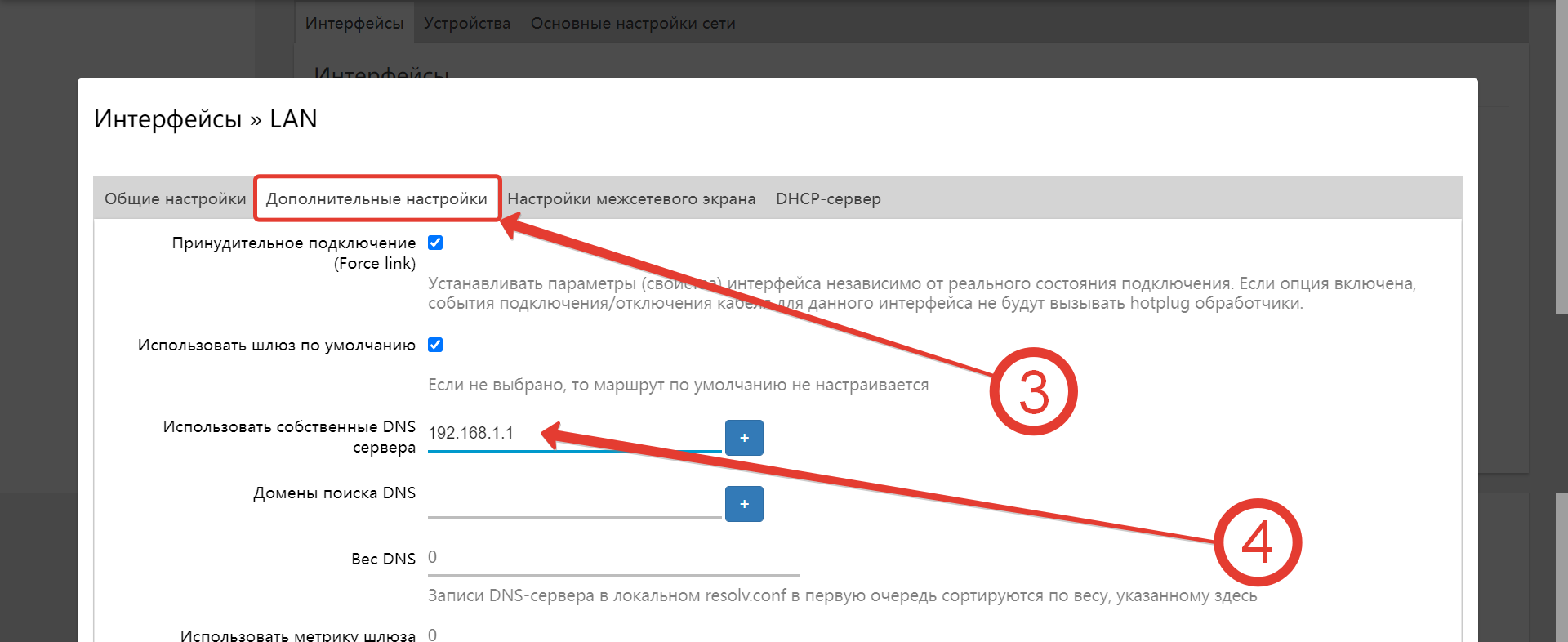Screen dimensions: 1568x642
Task: Switch to the Устройства tab
Action: (467, 23)
